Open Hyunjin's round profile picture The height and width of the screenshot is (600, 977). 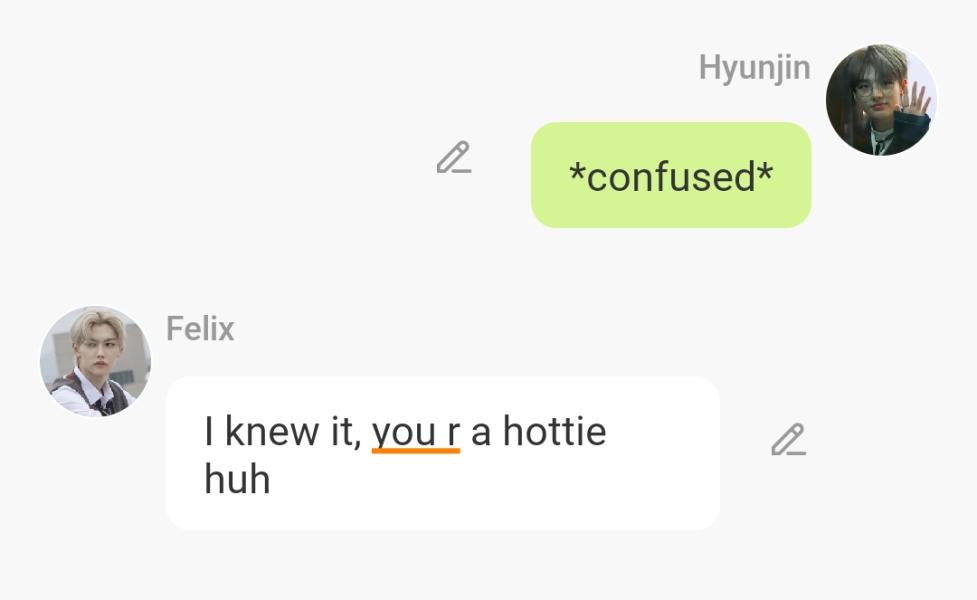881,100
